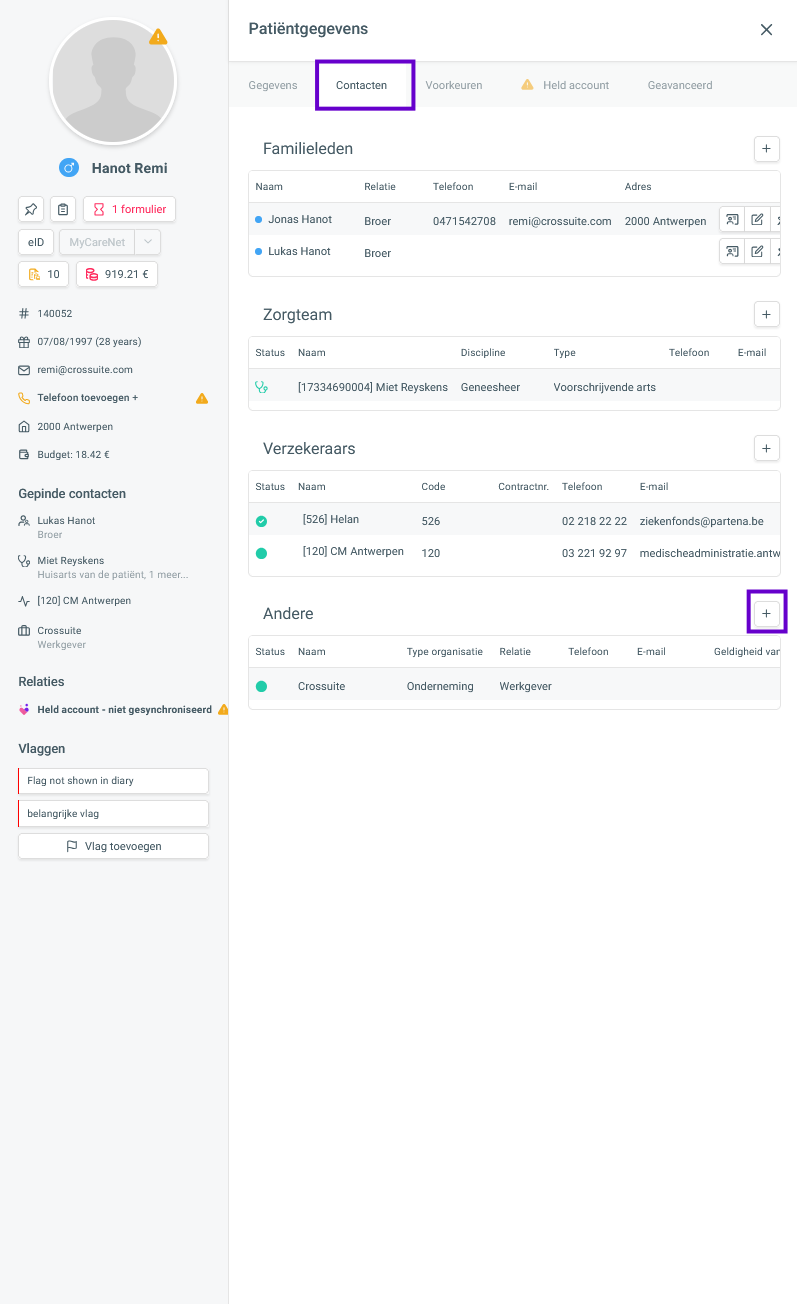
Task: Edit Jonas Hanot's family contact entry
Action: [x=757, y=220]
